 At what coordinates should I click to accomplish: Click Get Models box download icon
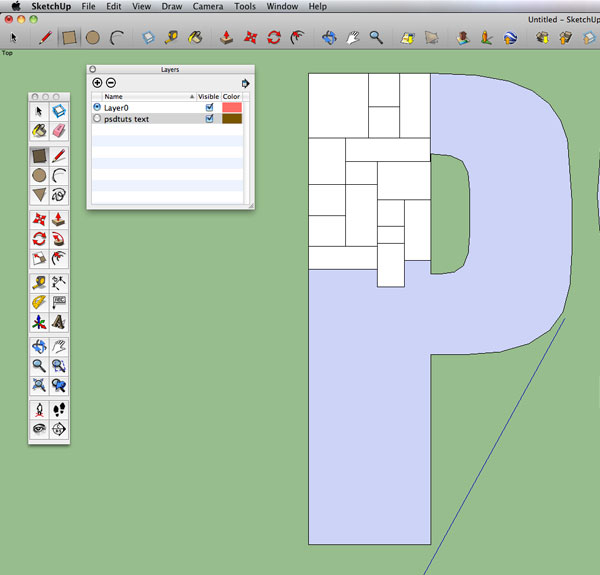tap(543, 37)
